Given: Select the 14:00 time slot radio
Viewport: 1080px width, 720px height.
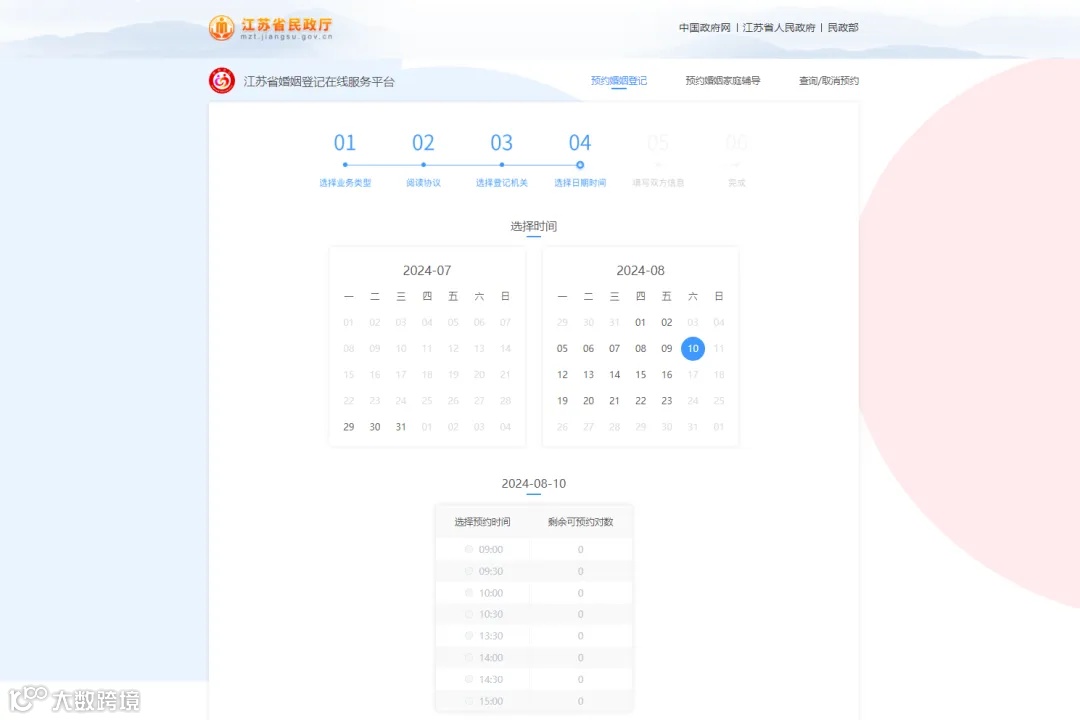Looking at the screenshot, I should click(468, 657).
